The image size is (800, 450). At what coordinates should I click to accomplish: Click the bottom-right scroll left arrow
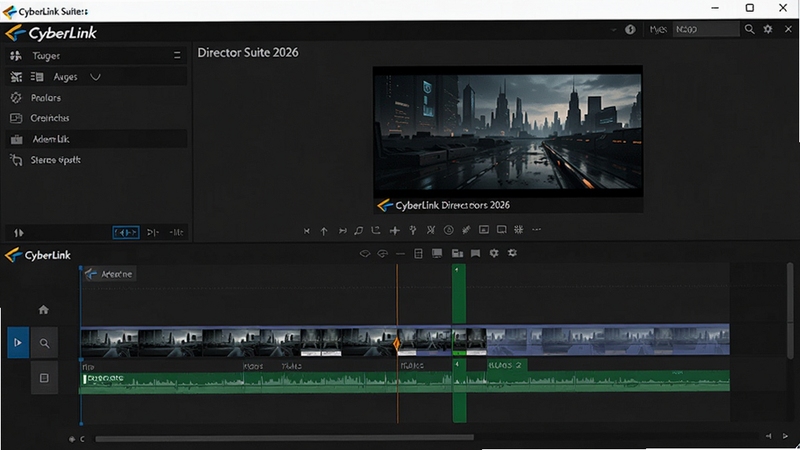[x=768, y=436]
